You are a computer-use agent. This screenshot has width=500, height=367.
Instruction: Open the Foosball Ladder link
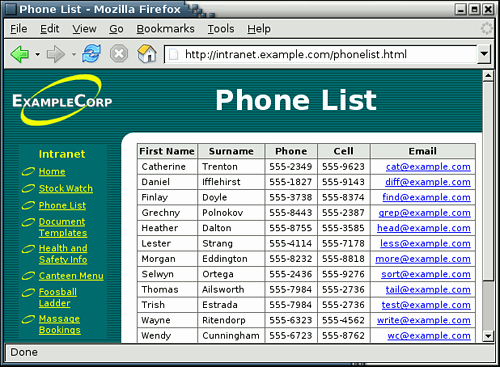[x=58, y=297]
